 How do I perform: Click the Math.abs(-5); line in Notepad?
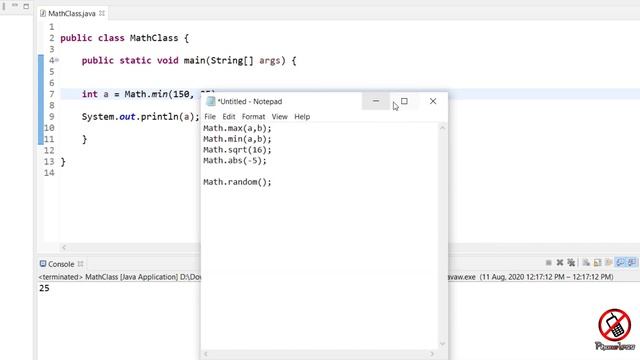coord(235,160)
